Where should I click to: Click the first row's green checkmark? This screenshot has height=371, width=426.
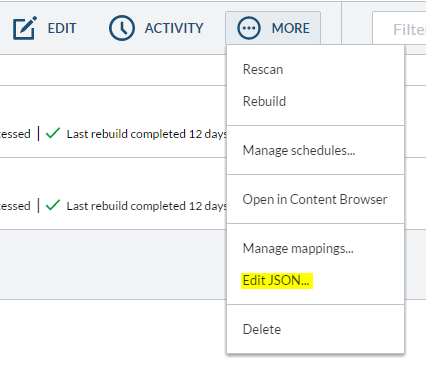tap(53, 133)
